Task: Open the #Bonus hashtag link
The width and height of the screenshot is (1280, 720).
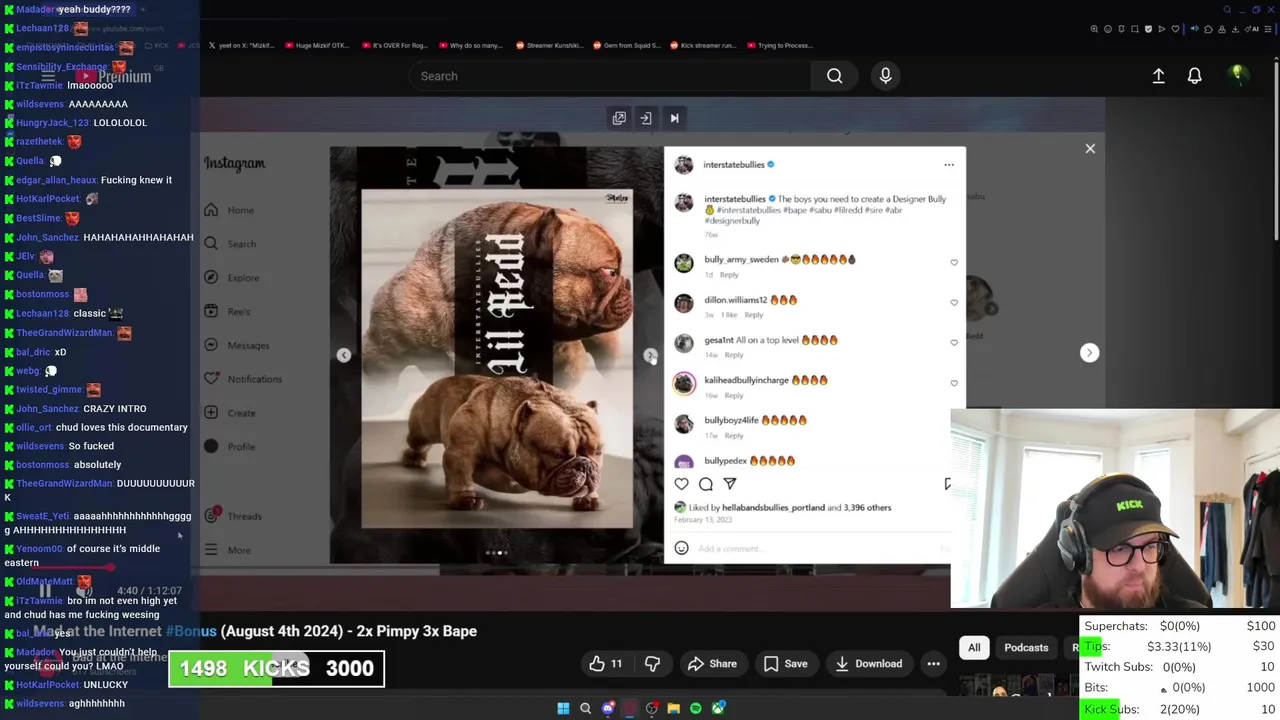Action: point(191,631)
